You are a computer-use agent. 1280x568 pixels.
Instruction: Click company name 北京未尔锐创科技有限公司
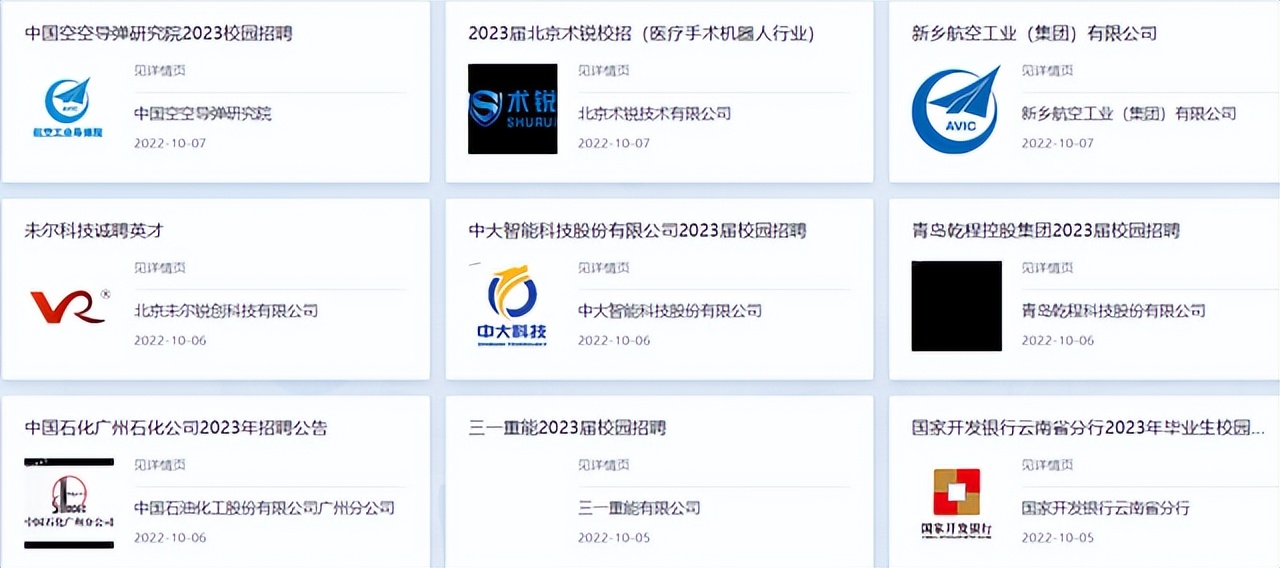226,311
